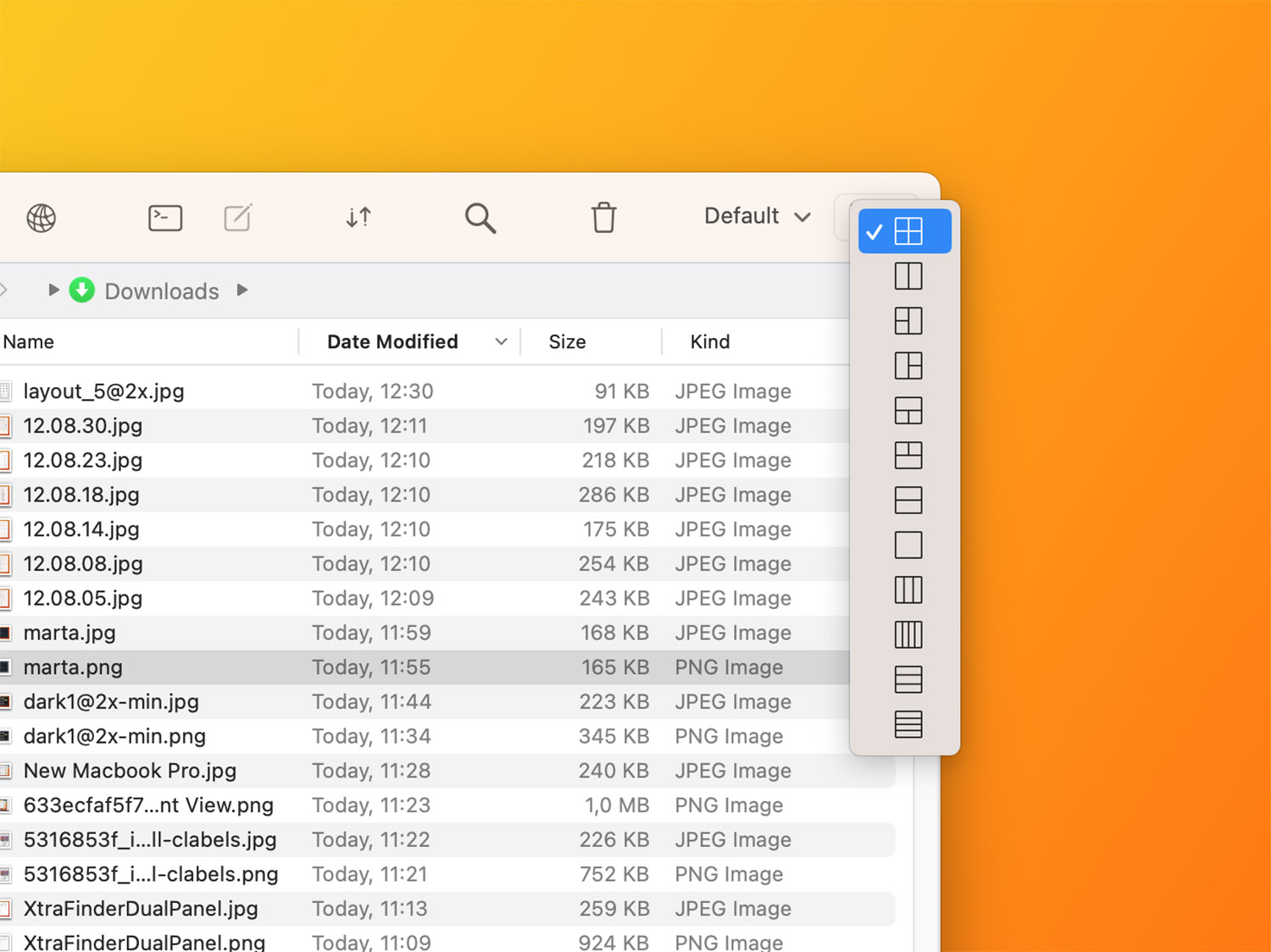Open the Default dropdown

click(x=757, y=217)
